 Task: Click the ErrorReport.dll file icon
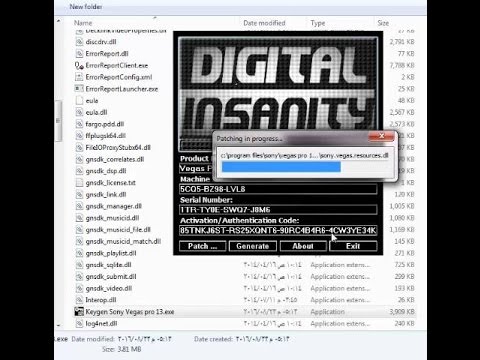[x=79, y=53]
